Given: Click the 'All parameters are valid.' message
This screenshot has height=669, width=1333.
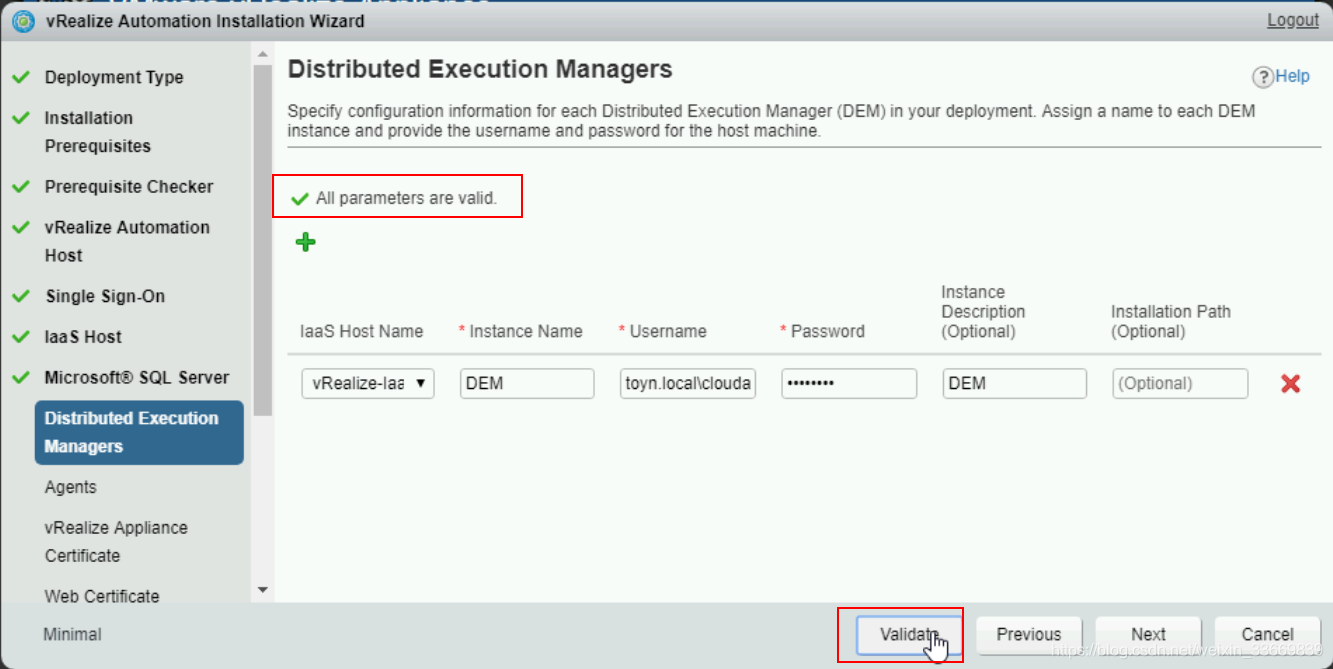Looking at the screenshot, I should pos(406,198).
